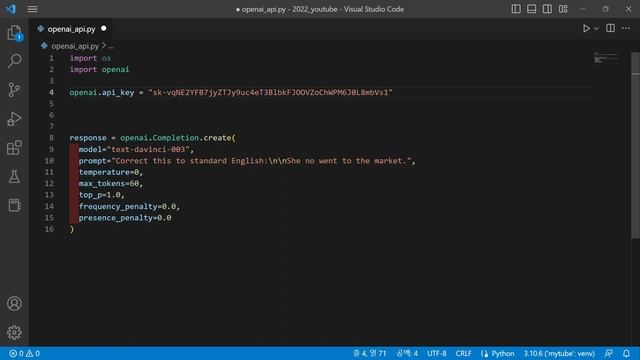Open the Manage settings gear
Image resolution: width=640 pixels, height=360 pixels.
(x=14, y=332)
